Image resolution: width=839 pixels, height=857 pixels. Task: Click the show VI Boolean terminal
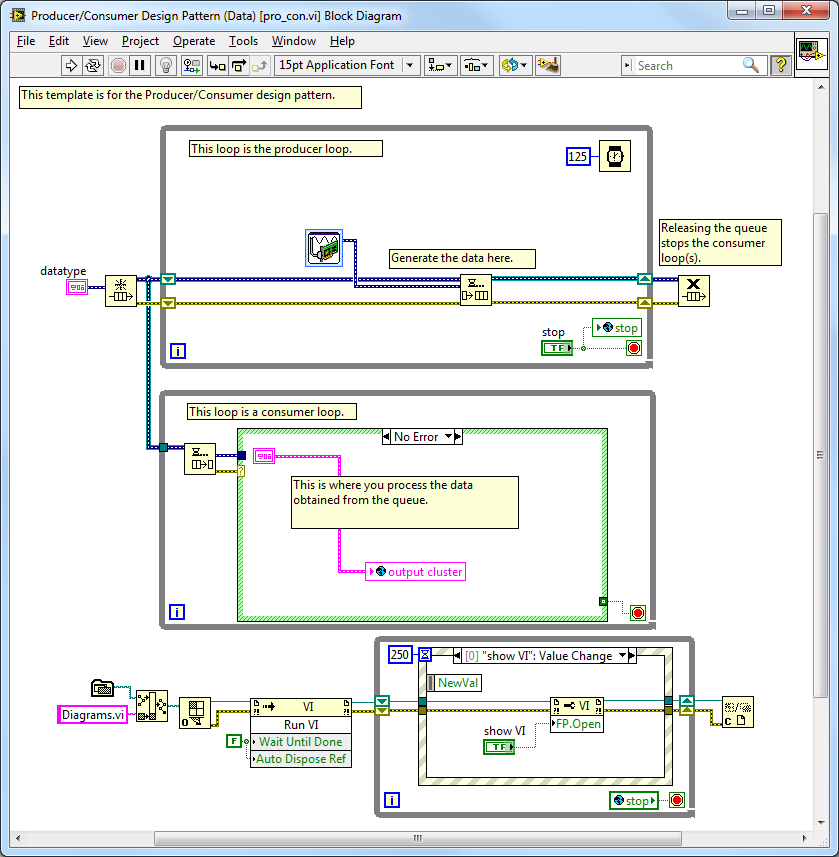(x=499, y=747)
